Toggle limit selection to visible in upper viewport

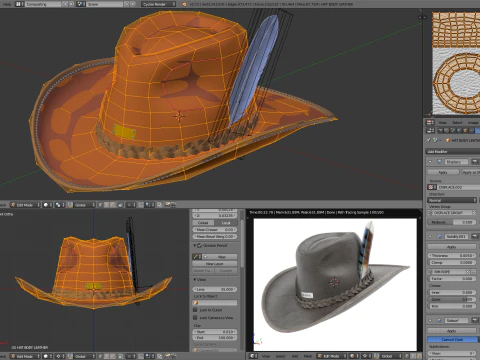point(121,205)
